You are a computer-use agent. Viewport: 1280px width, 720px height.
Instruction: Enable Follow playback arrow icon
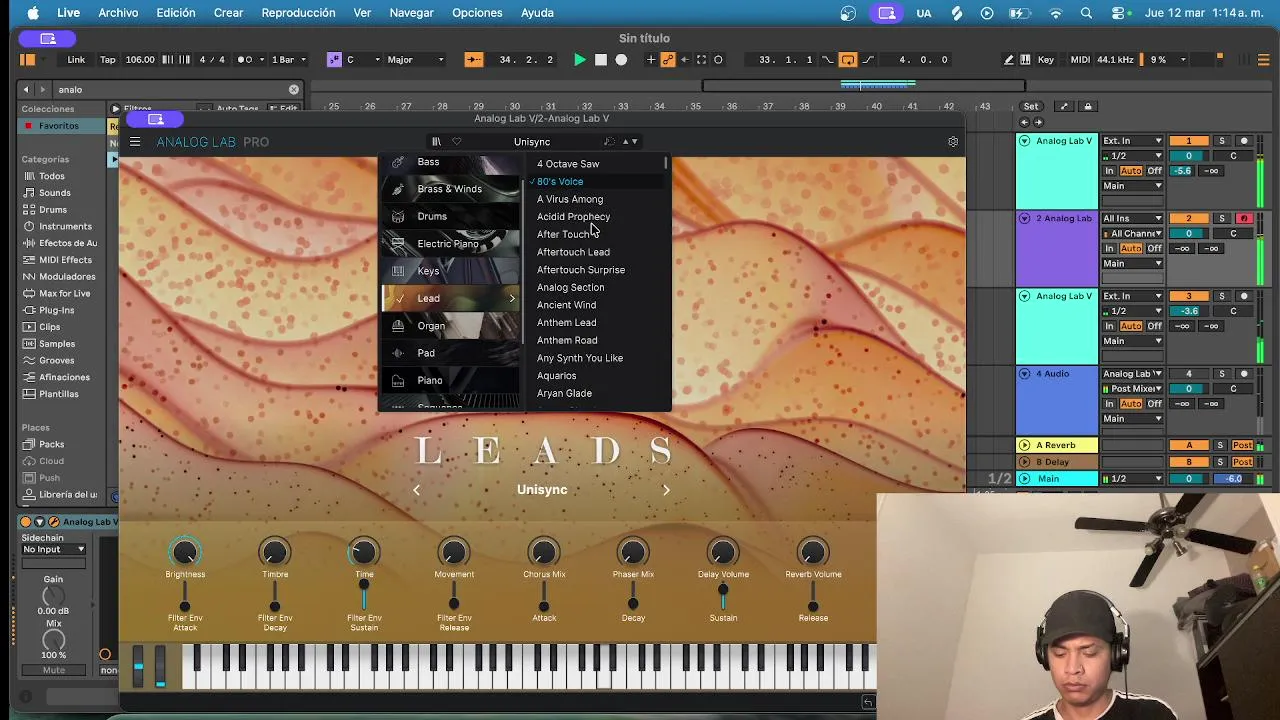[473, 60]
